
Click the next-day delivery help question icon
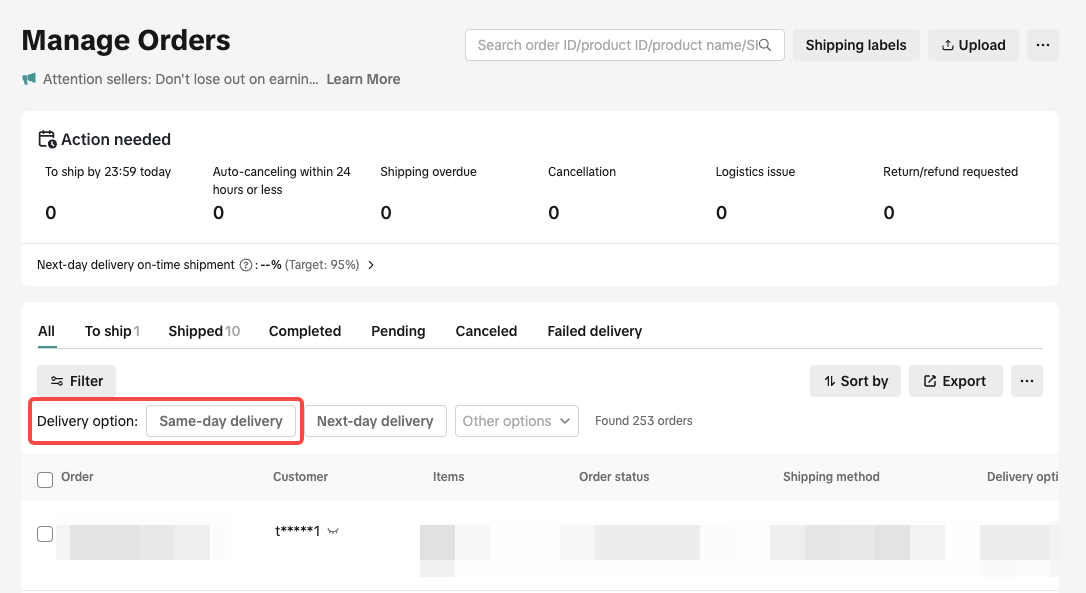tap(245, 265)
